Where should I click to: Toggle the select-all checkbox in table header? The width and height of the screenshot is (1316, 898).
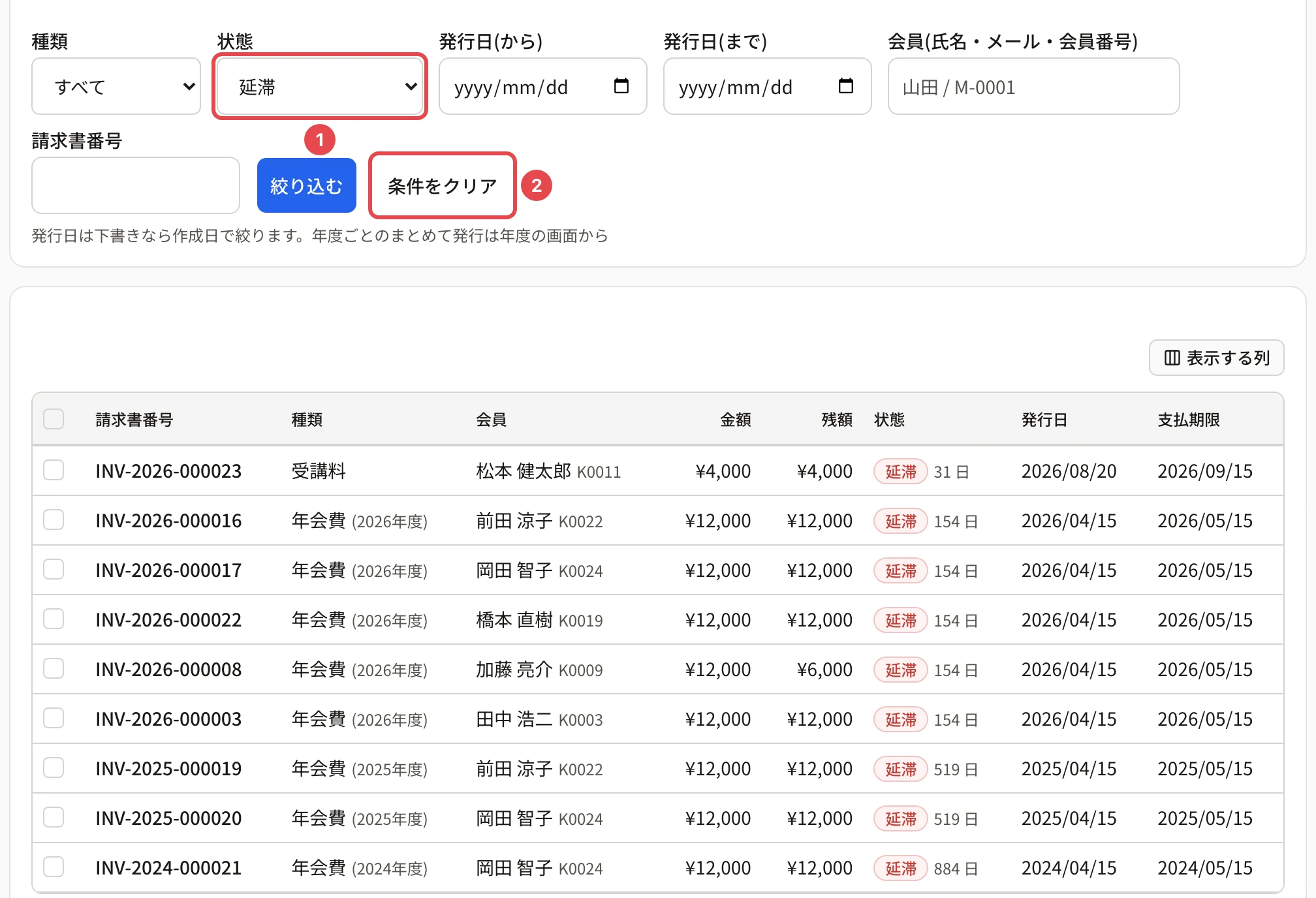[54, 419]
